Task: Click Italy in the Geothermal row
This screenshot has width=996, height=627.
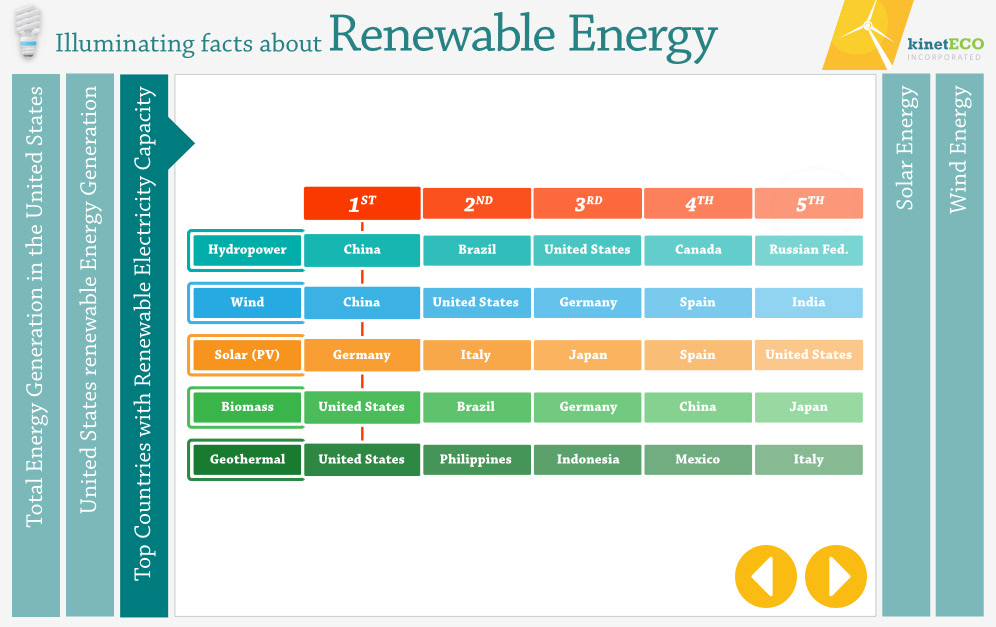Action: click(x=809, y=459)
